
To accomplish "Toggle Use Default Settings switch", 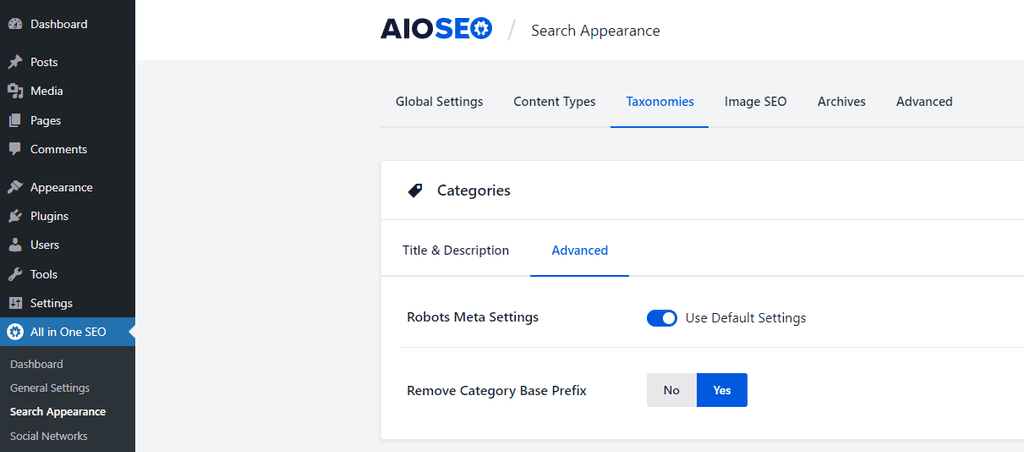I will click(662, 318).
